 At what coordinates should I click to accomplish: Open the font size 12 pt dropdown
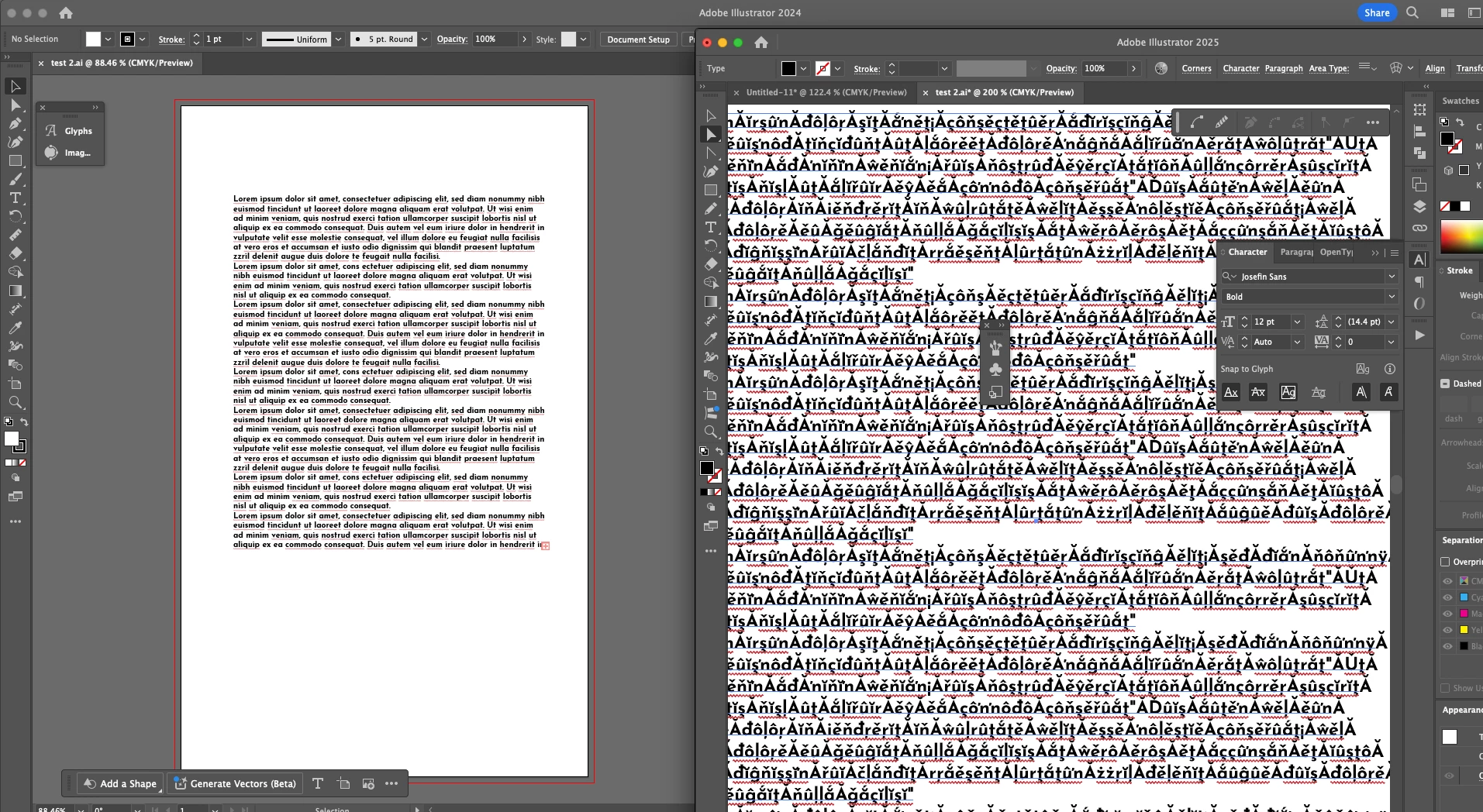pos(1297,322)
